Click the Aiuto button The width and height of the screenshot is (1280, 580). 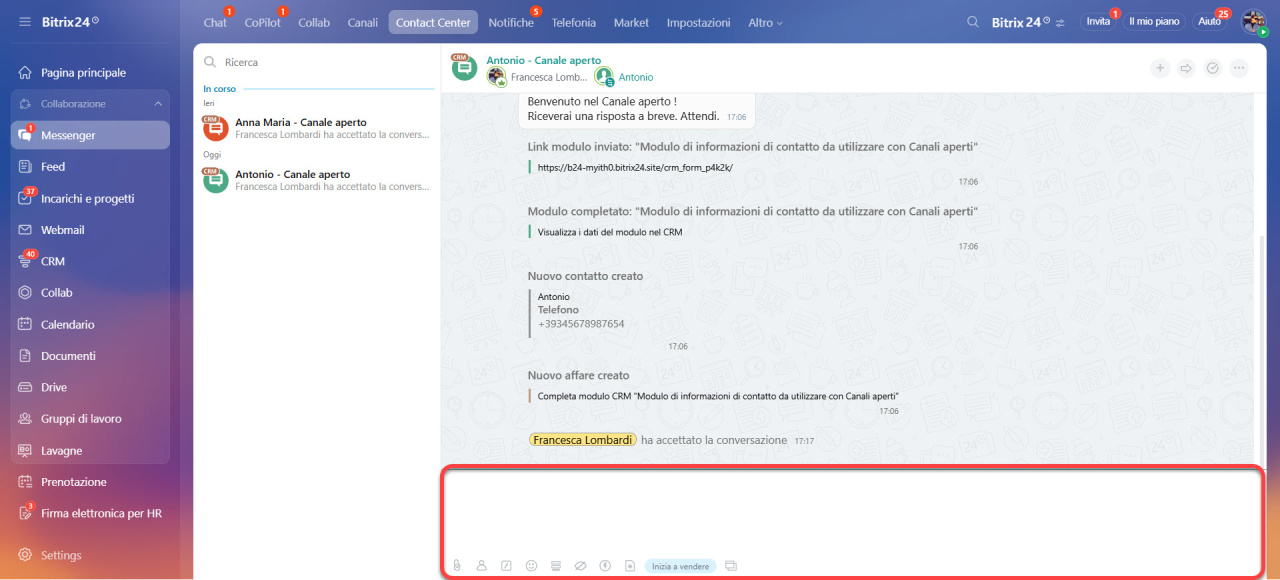coord(1210,21)
